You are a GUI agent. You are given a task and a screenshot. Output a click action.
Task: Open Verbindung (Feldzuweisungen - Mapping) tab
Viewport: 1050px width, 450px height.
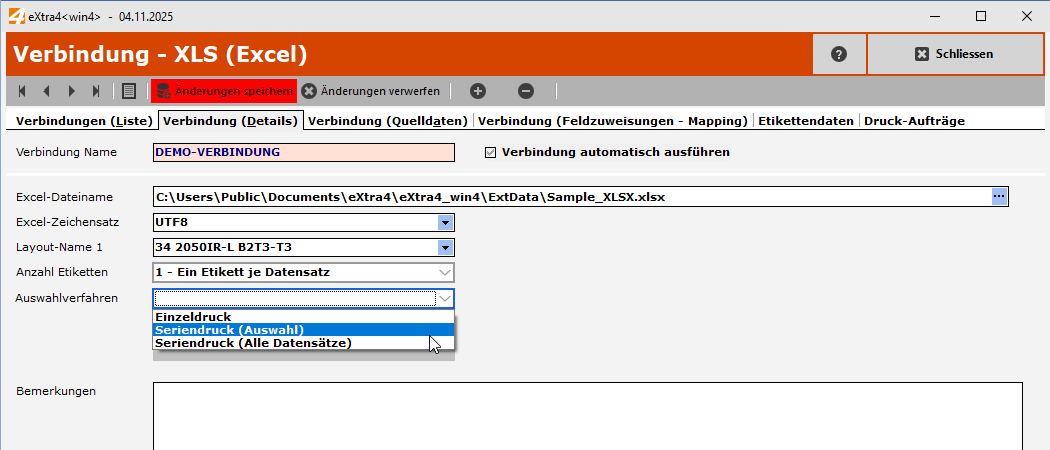[613, 121]
